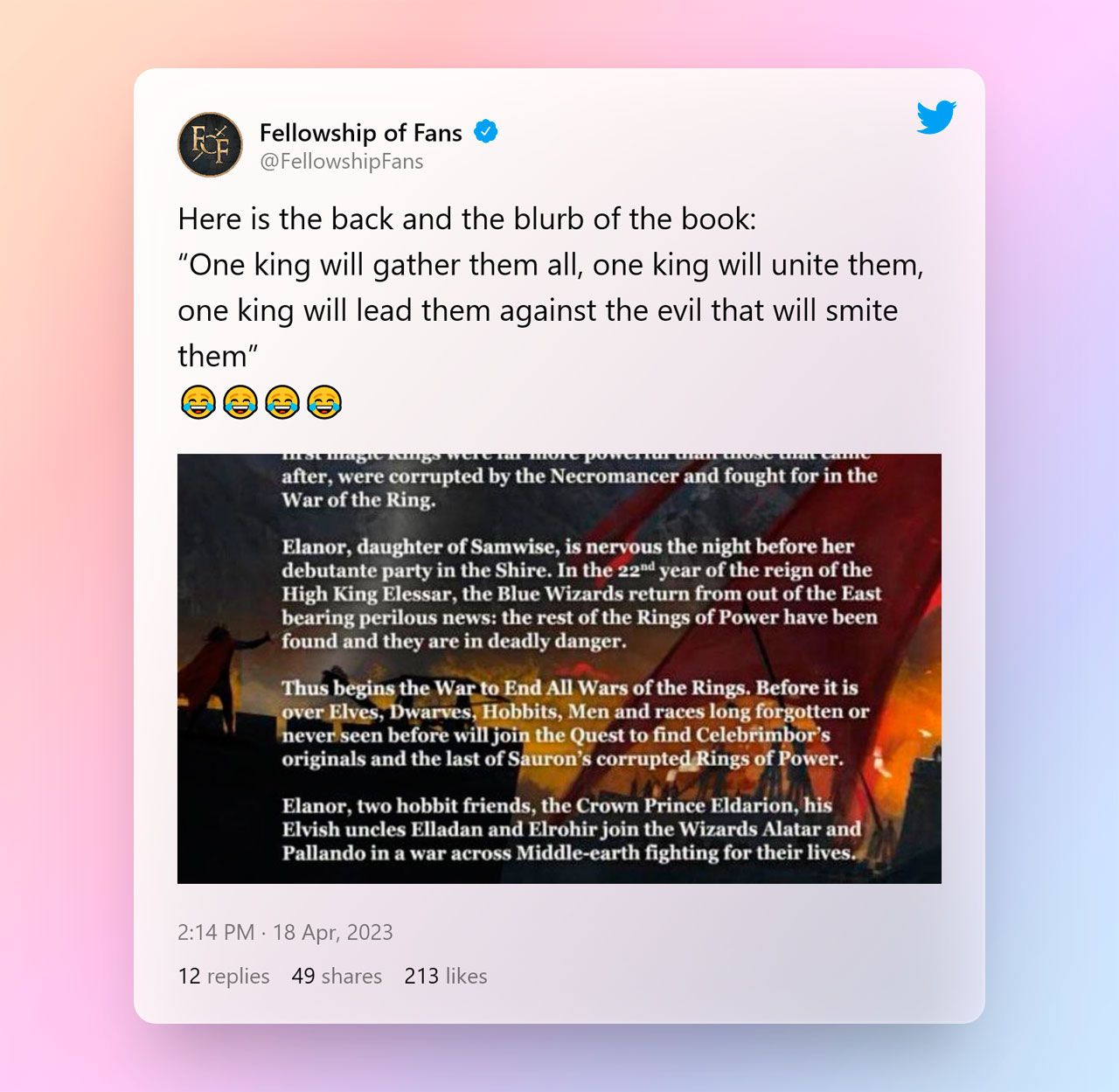Click the Elanor, daughter of Samwise paragraph
The width and height of the screenshot is (1119, 1092).
coord(580,594)
